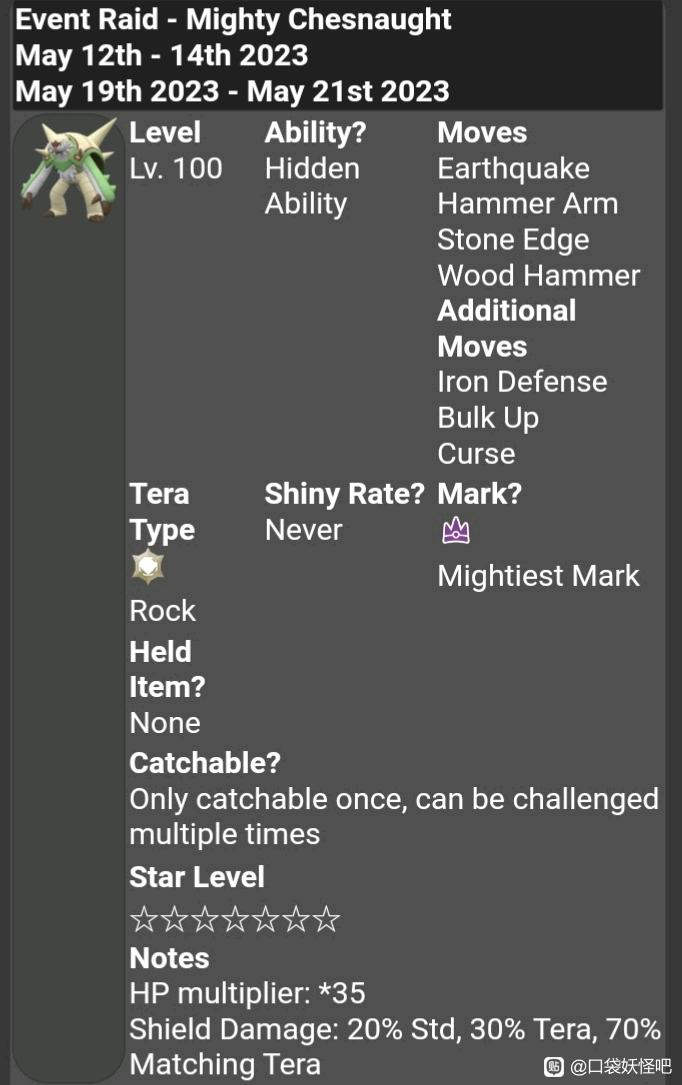Select the Hammer Arm move
The height and width of the screenshot is (1085, 682).
coord(528,204)
